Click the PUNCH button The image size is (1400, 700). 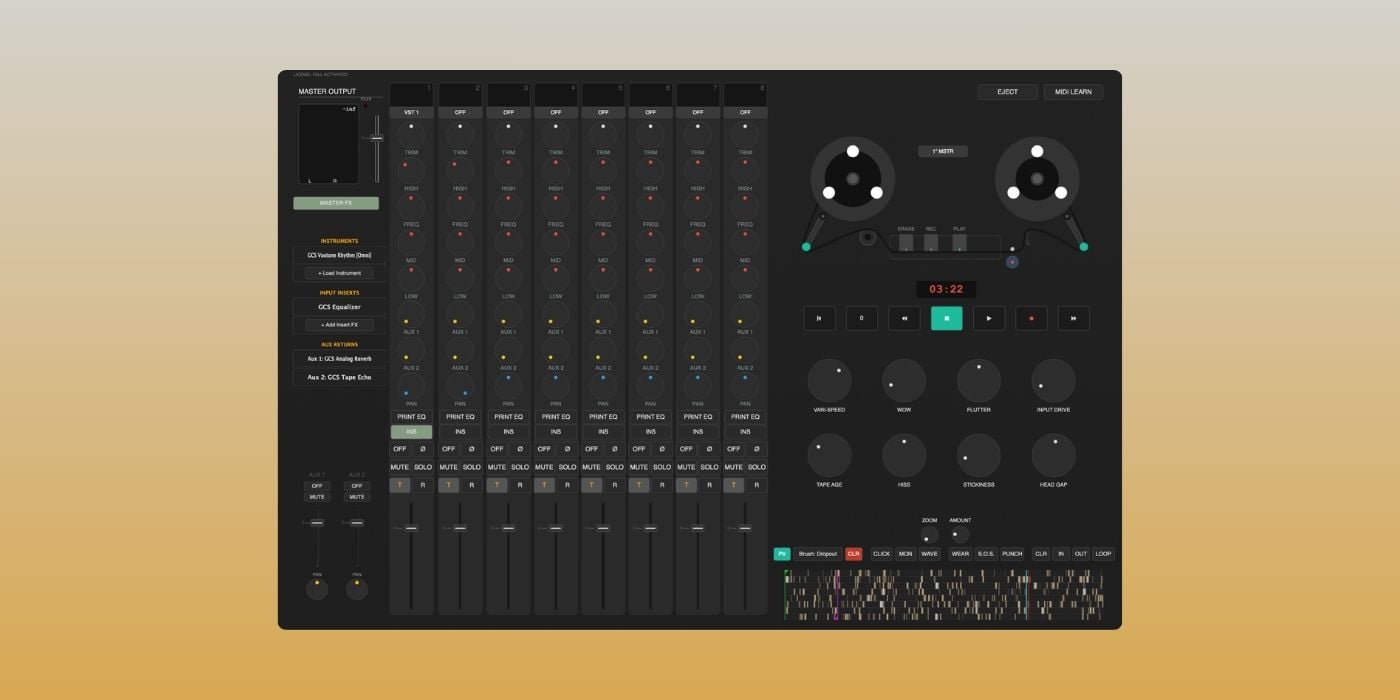coord(1012,553)
